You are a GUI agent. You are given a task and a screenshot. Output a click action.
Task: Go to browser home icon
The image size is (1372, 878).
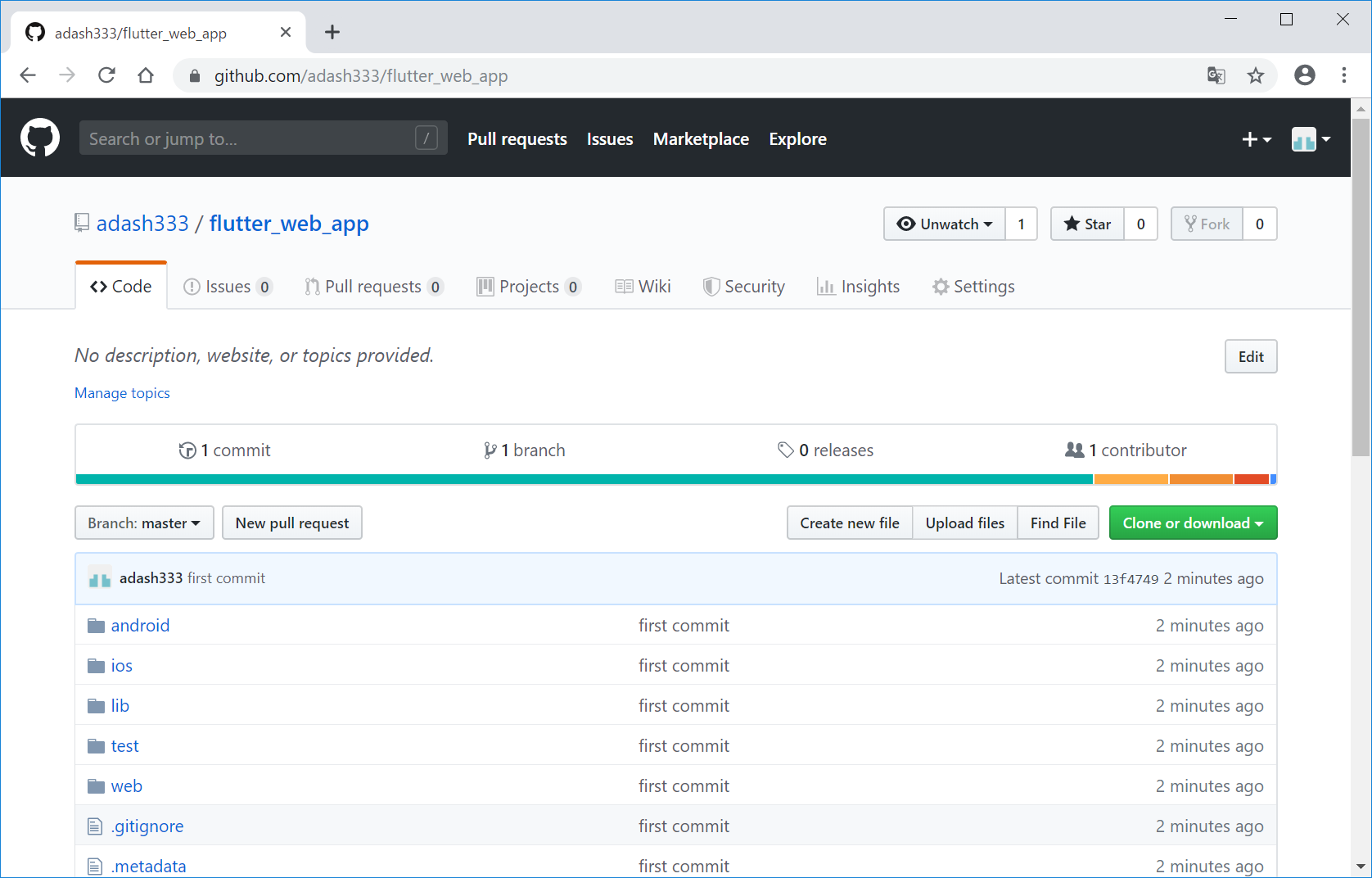click(x=146, y=76)
